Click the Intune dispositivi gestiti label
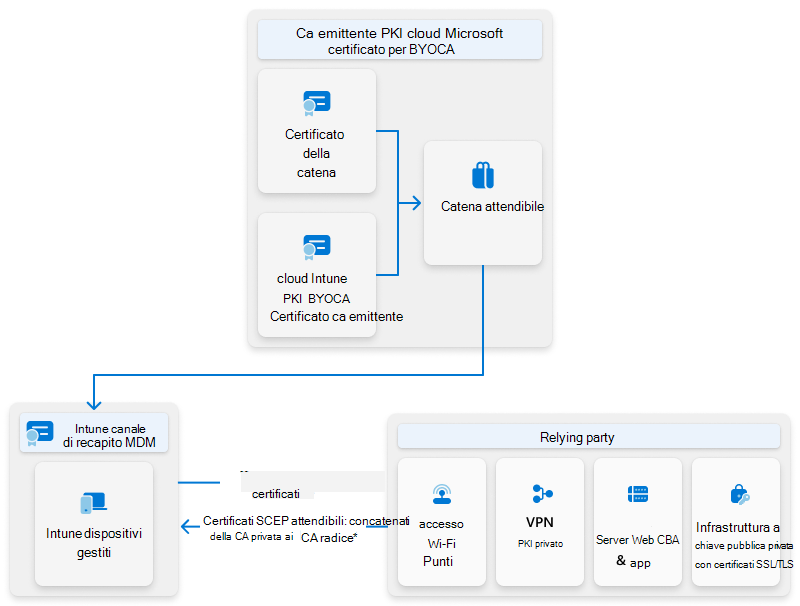Screen dimensions: 800x606 tap(94, 543)
